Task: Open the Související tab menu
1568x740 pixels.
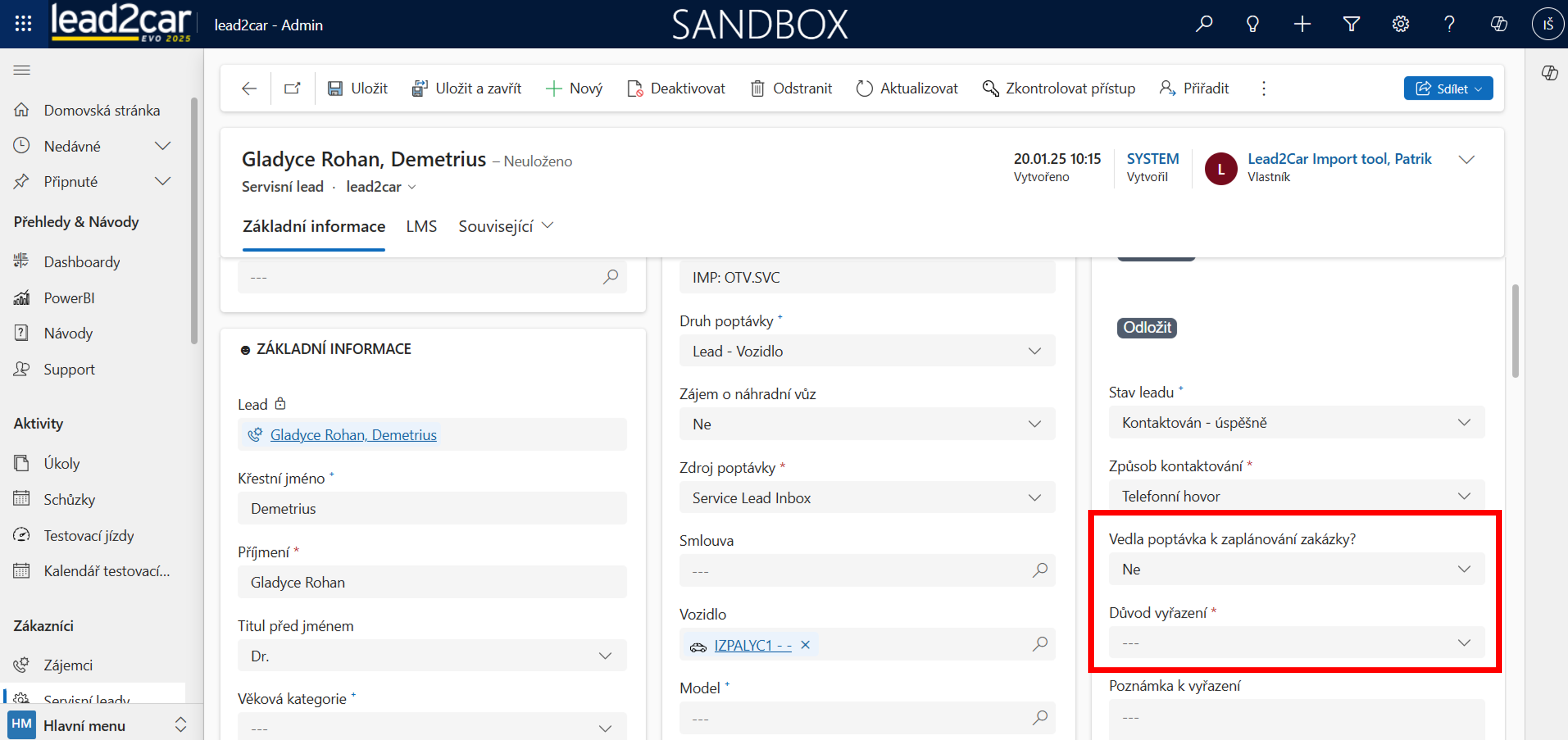Action: coord(505,227)
